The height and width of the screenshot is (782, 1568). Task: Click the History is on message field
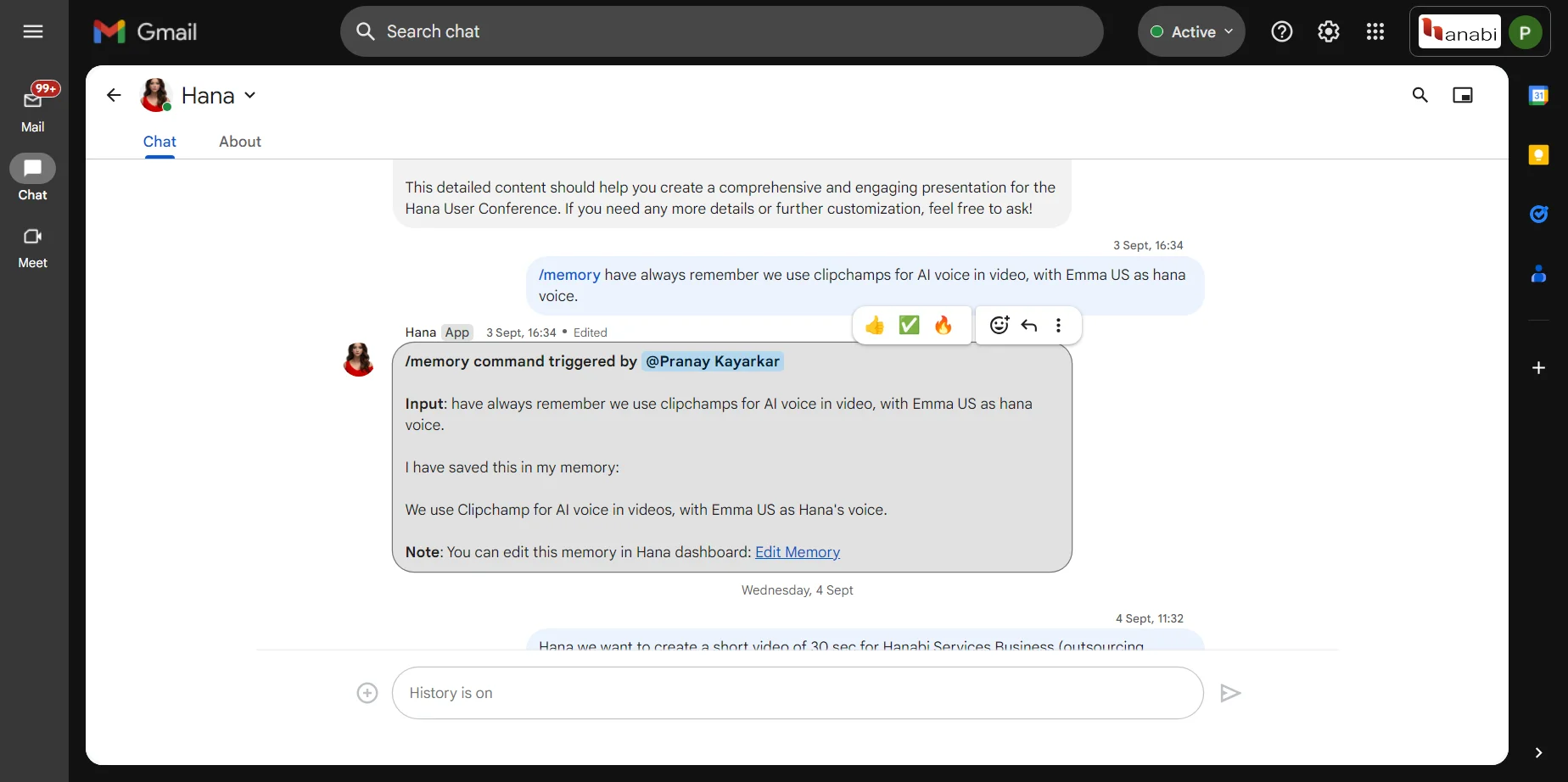pos(798,693)
